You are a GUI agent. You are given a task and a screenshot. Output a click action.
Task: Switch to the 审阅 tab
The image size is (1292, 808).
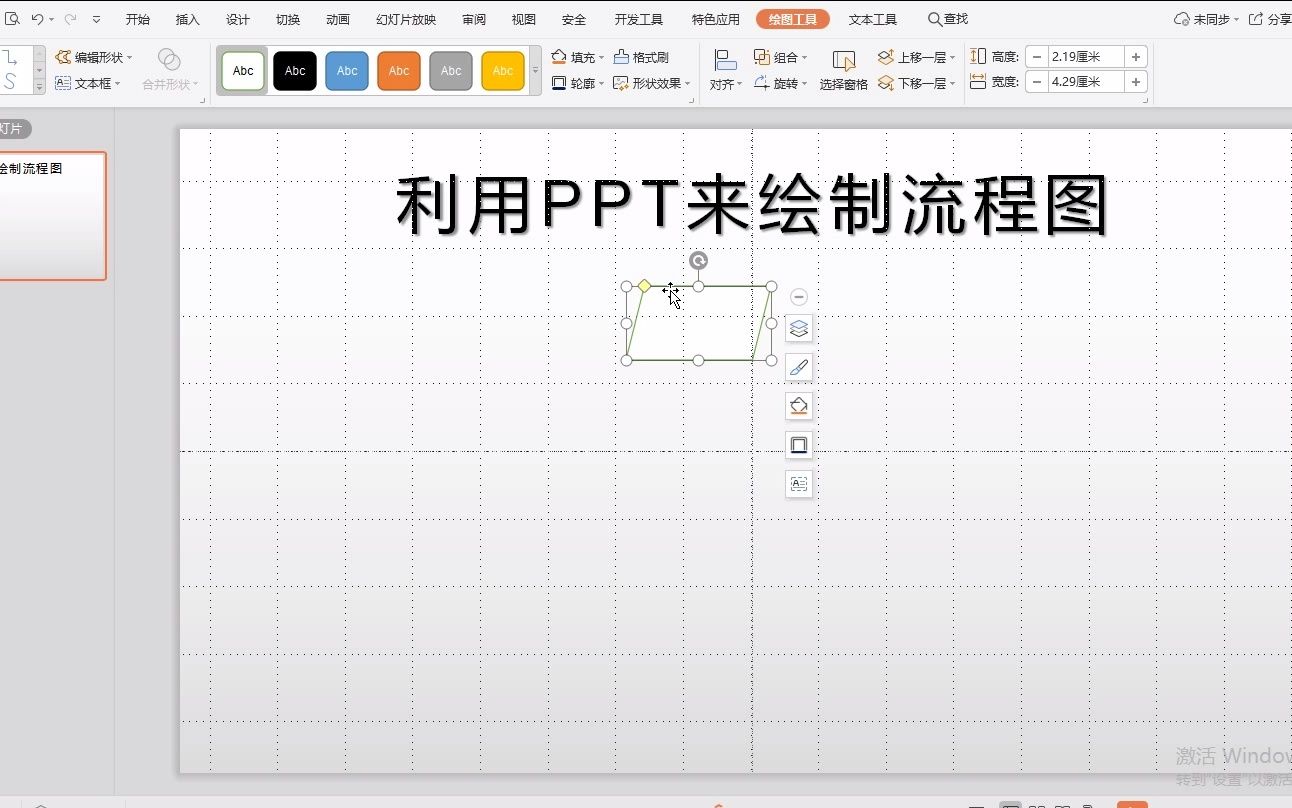click(x=474, y=19)
